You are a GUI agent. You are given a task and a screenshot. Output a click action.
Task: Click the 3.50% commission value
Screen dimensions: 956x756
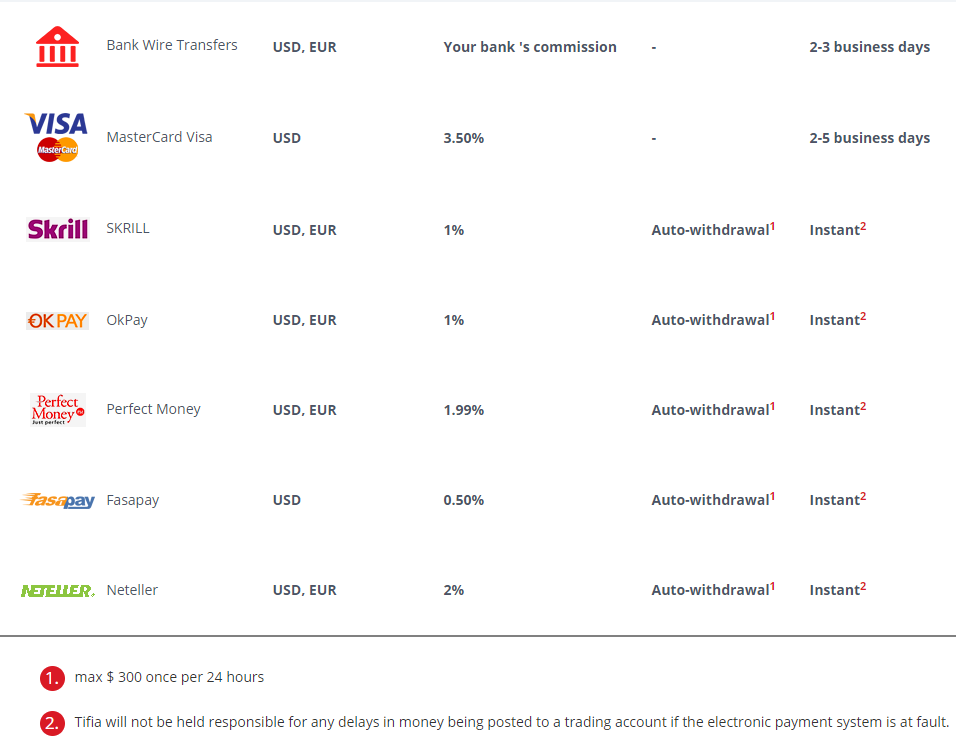click(x=464, y=138)
